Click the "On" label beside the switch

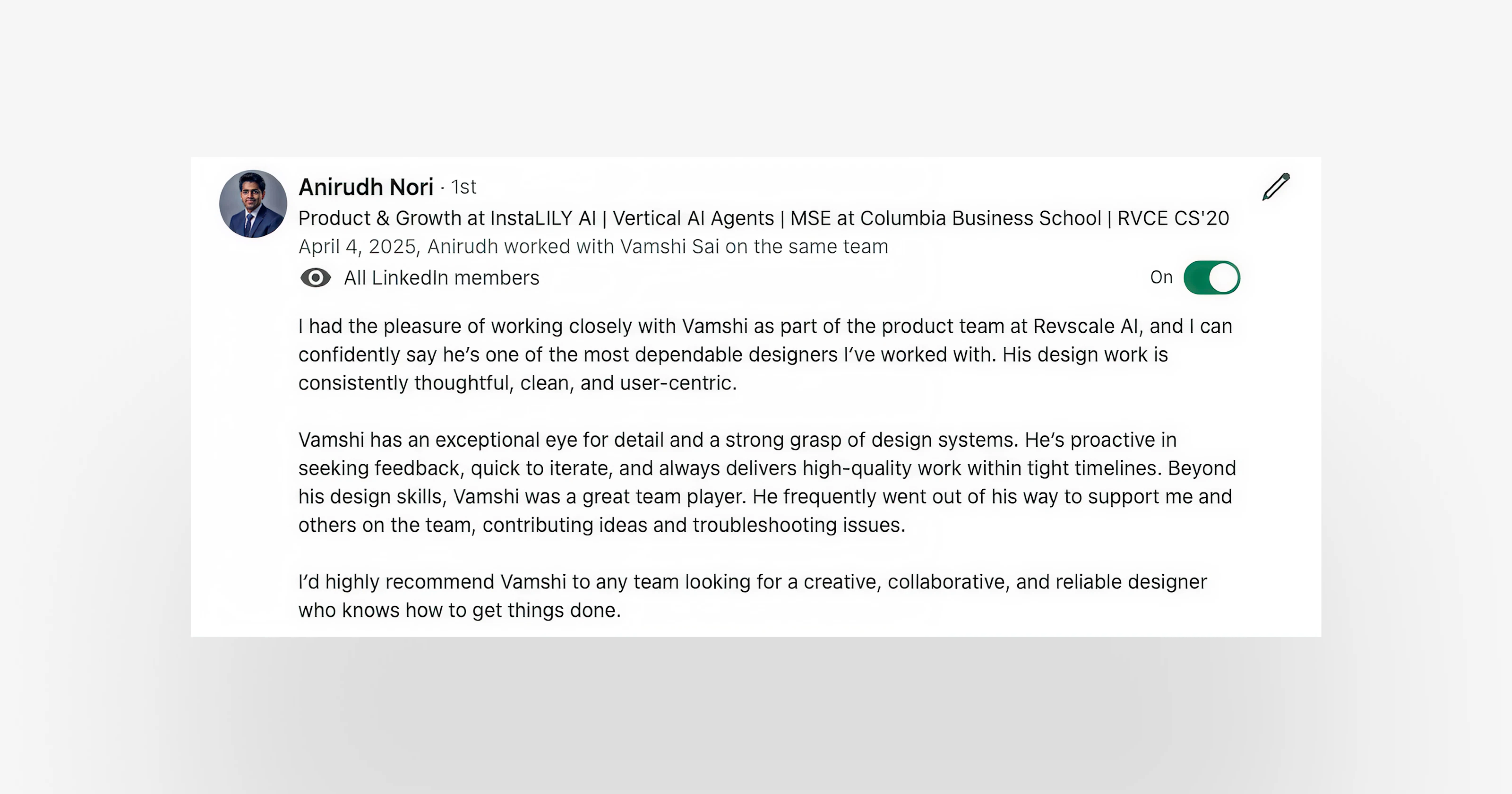(x=1161, y=277)
